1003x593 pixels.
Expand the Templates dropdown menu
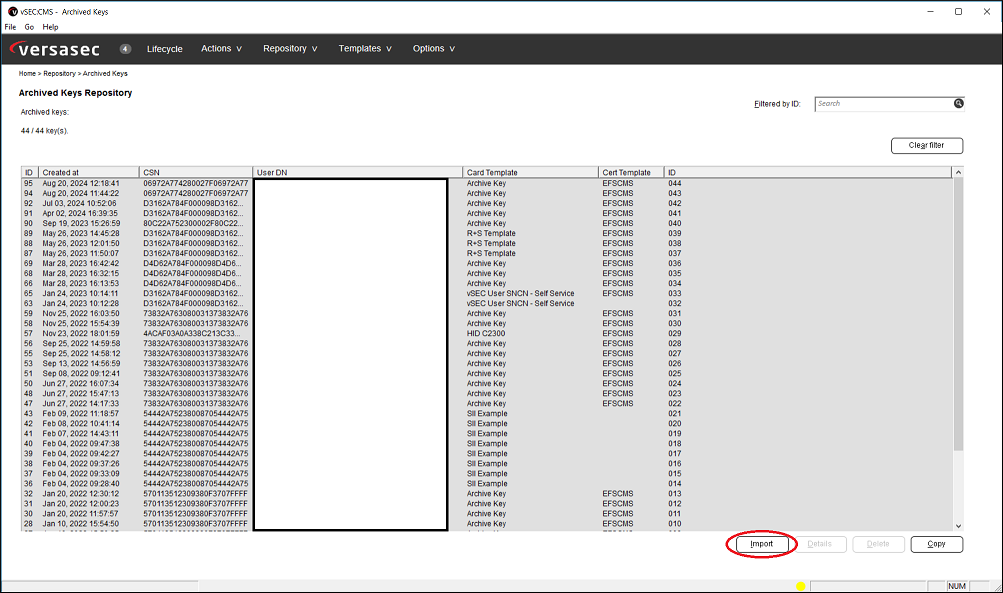point(365,49)
